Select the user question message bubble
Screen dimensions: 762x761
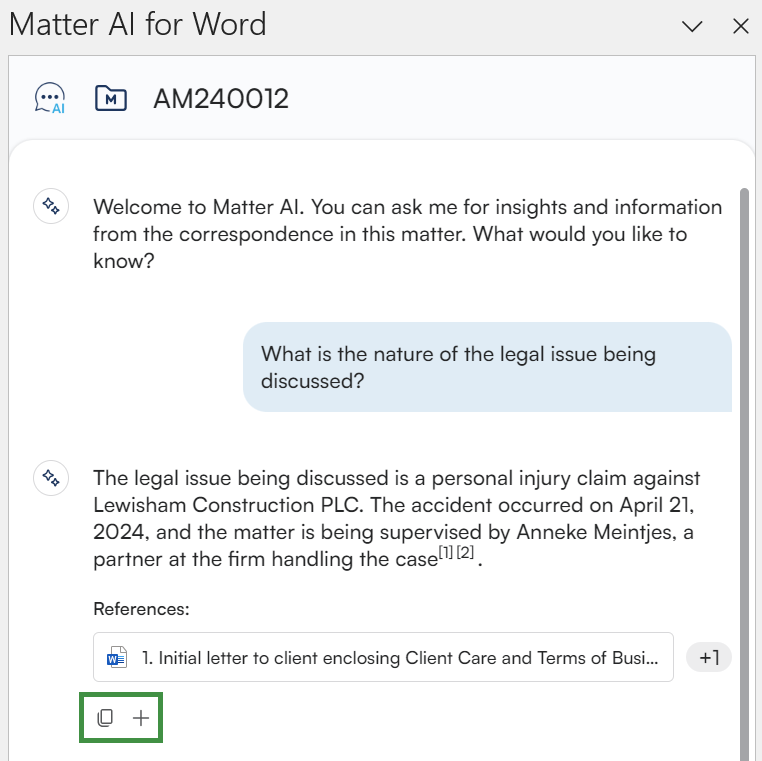[487, 367]
